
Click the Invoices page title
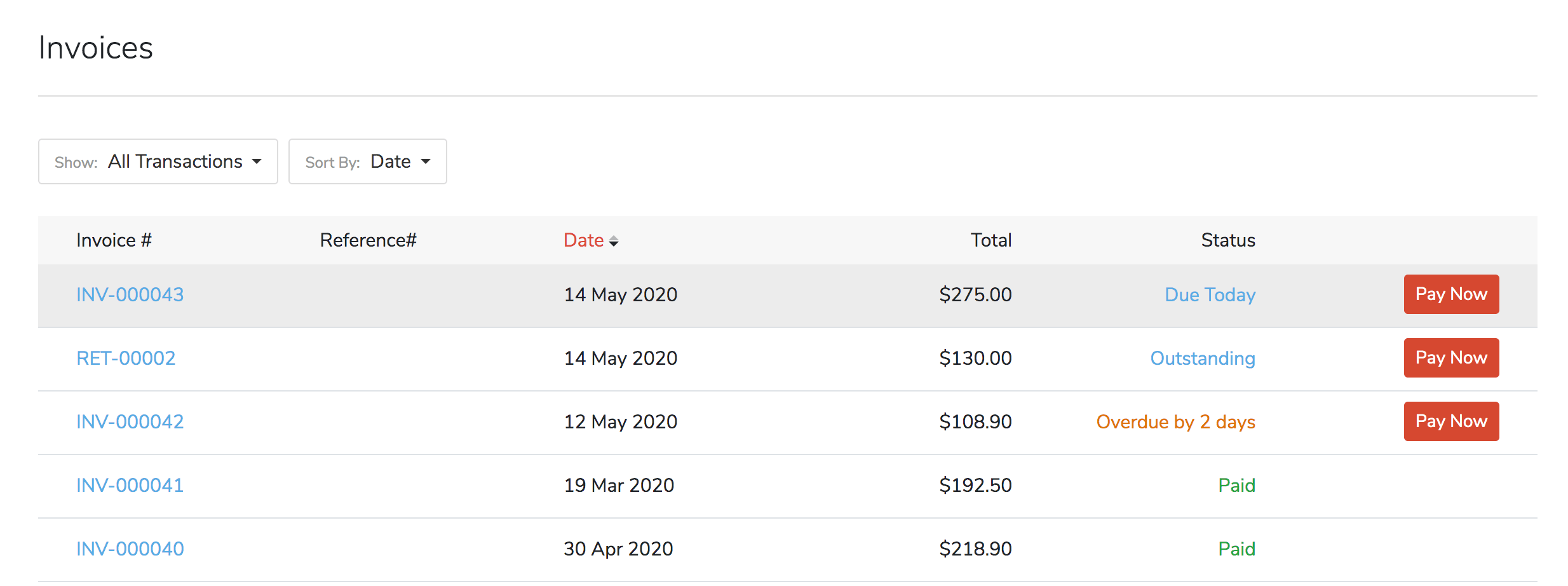click(x=95, y=47)
